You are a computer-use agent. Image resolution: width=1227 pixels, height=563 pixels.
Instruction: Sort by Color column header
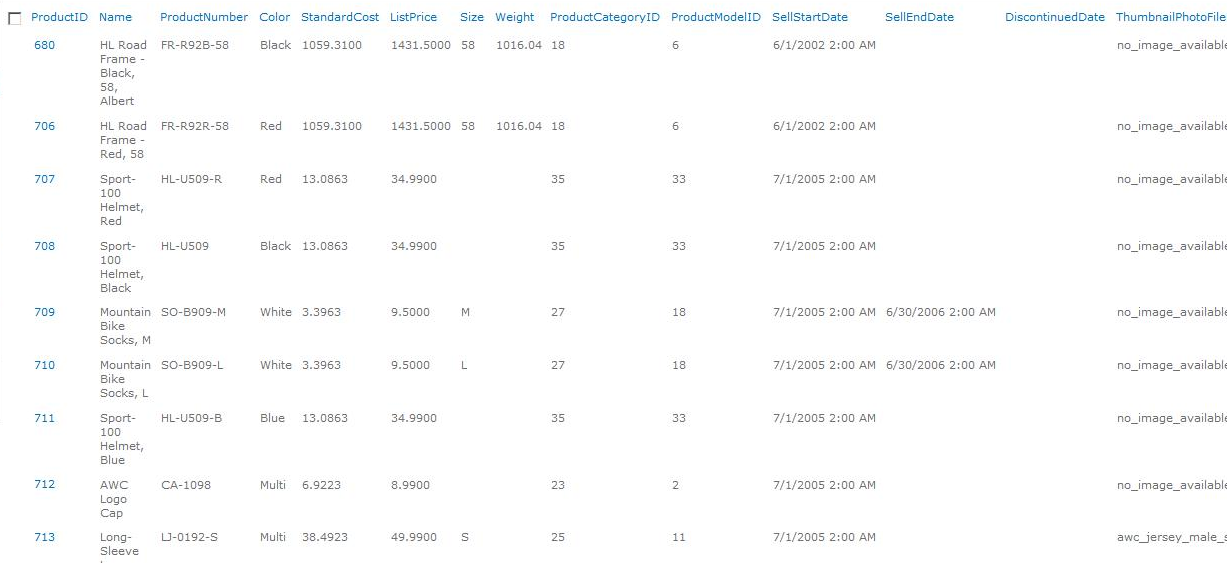(274, 17)
